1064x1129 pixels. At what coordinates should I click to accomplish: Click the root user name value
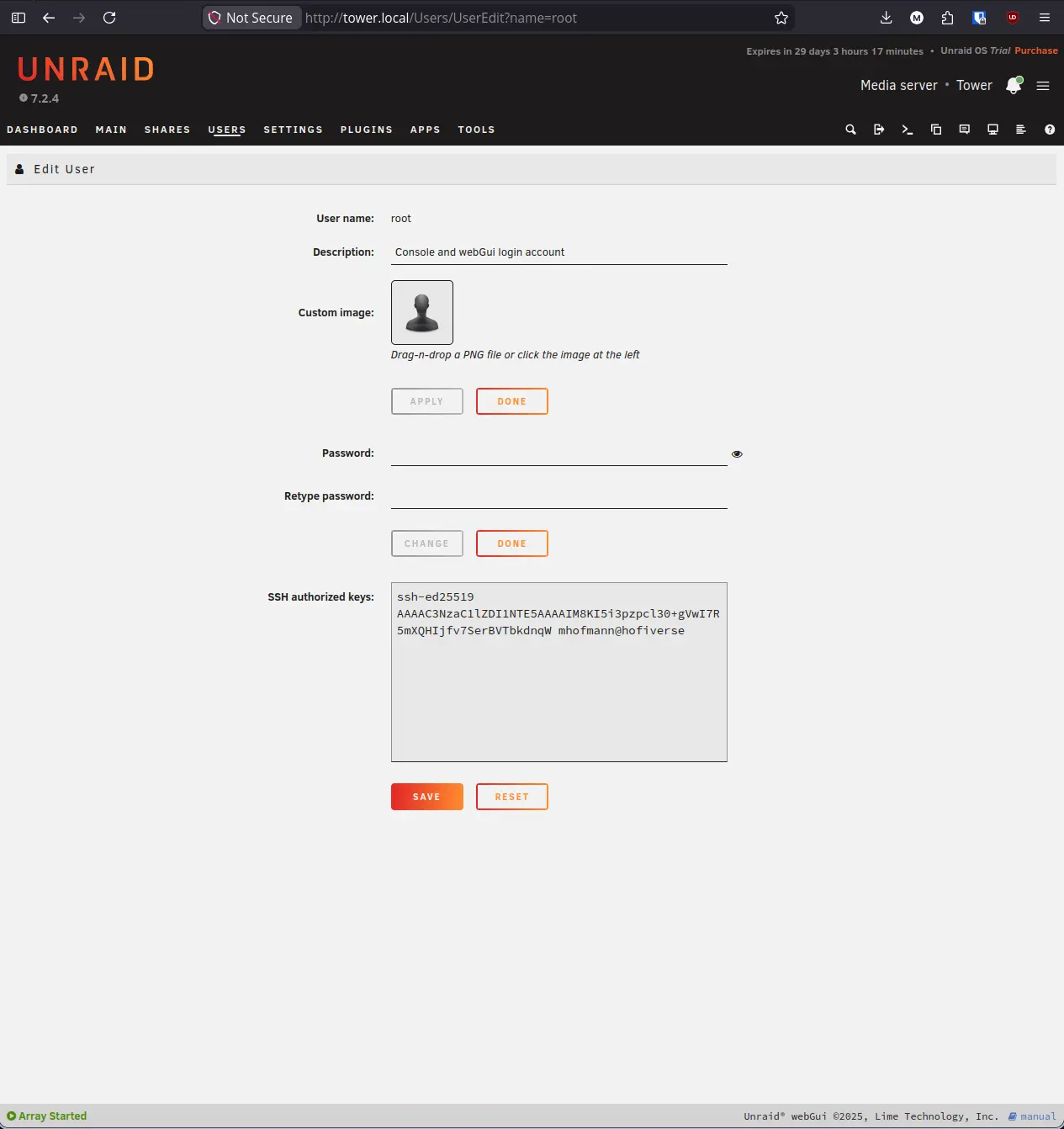coord(401,219)
